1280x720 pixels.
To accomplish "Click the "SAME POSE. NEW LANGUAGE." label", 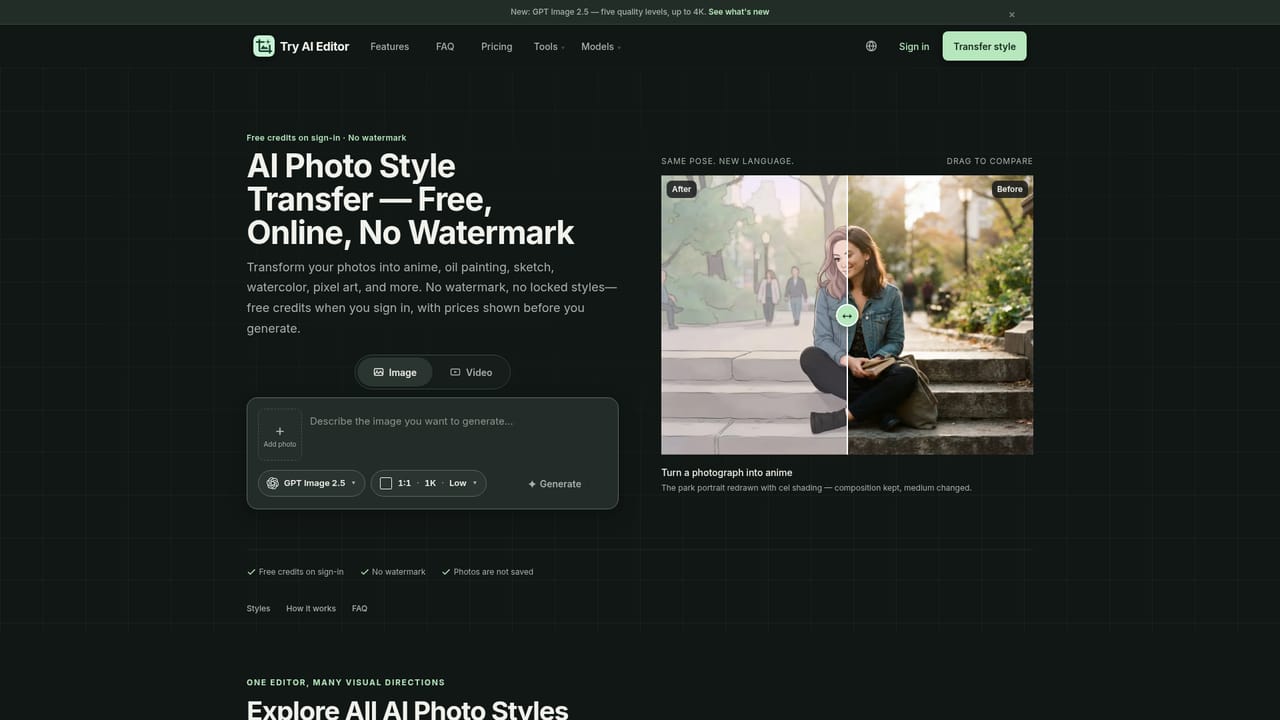I will click(x=727, y=161).
